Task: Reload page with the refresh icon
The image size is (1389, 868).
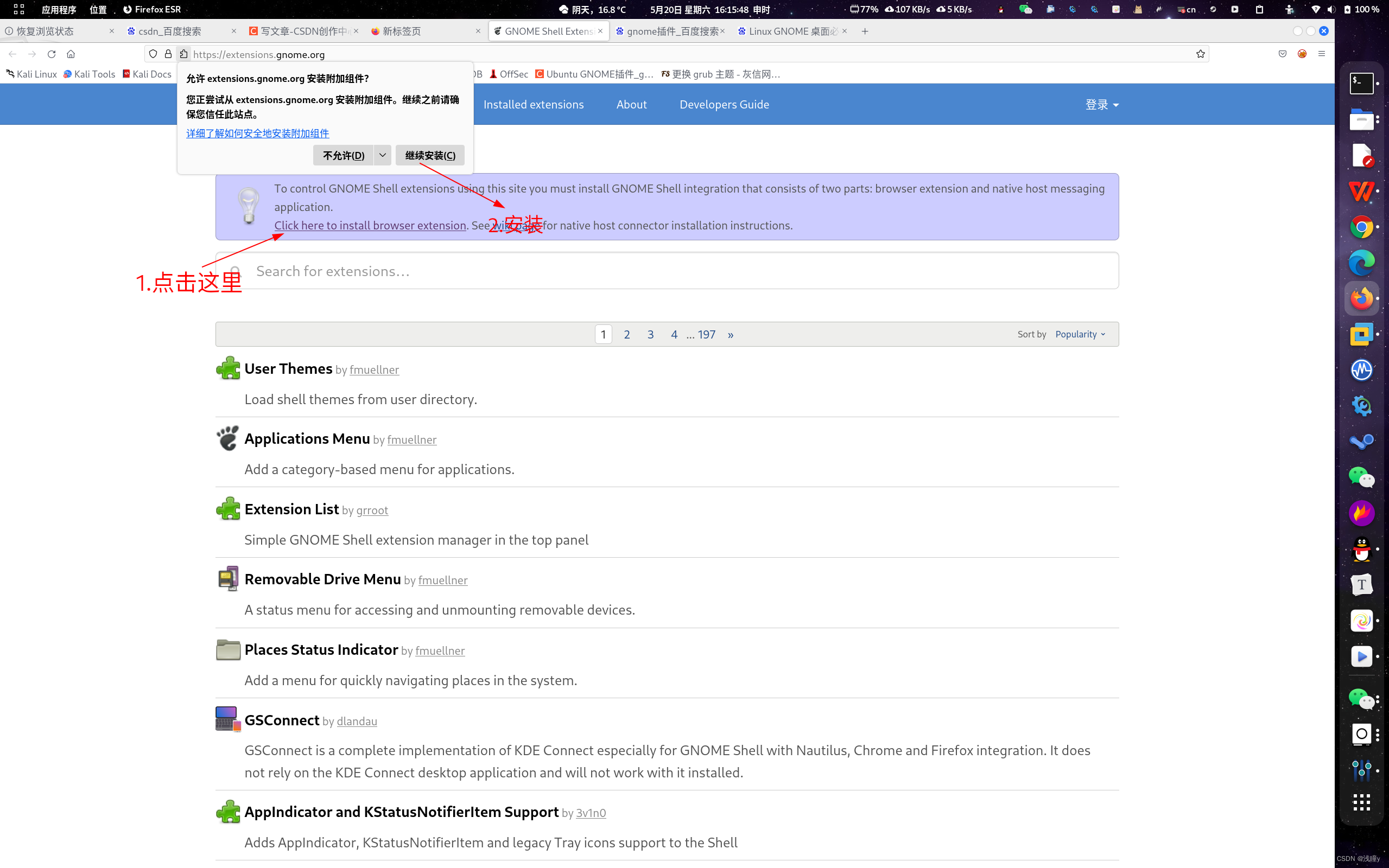Action: pyautogui.click(x=52, y=54)
